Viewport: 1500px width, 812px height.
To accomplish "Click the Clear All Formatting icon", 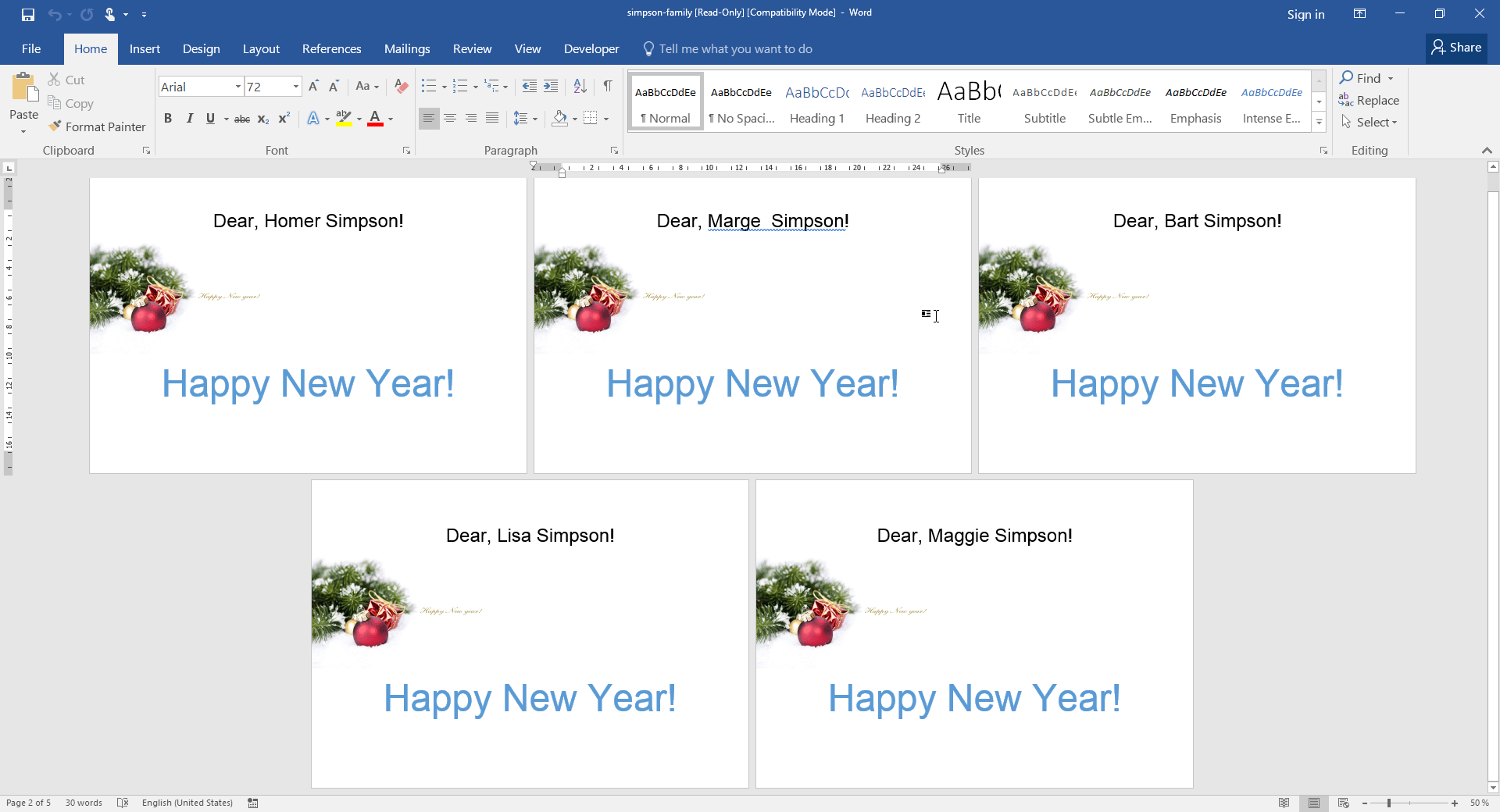I will [x=401, y=87].
